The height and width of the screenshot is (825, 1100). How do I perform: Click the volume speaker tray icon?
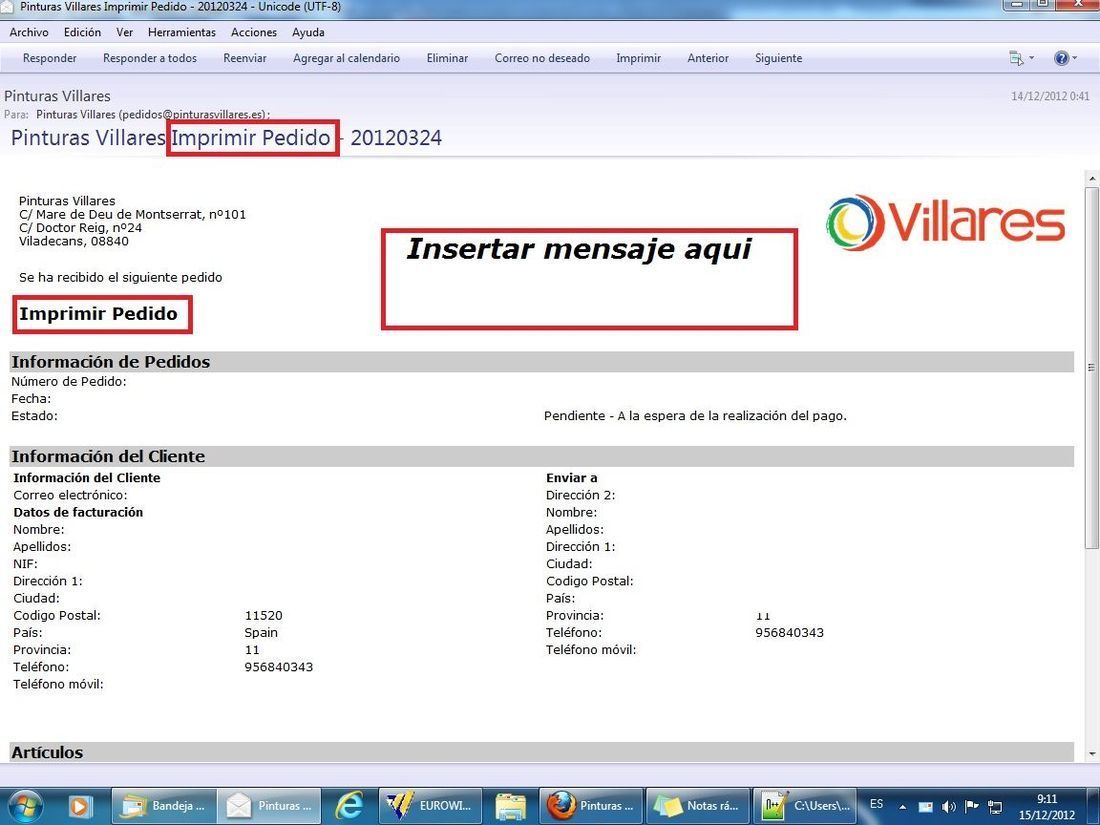(948, 807)
